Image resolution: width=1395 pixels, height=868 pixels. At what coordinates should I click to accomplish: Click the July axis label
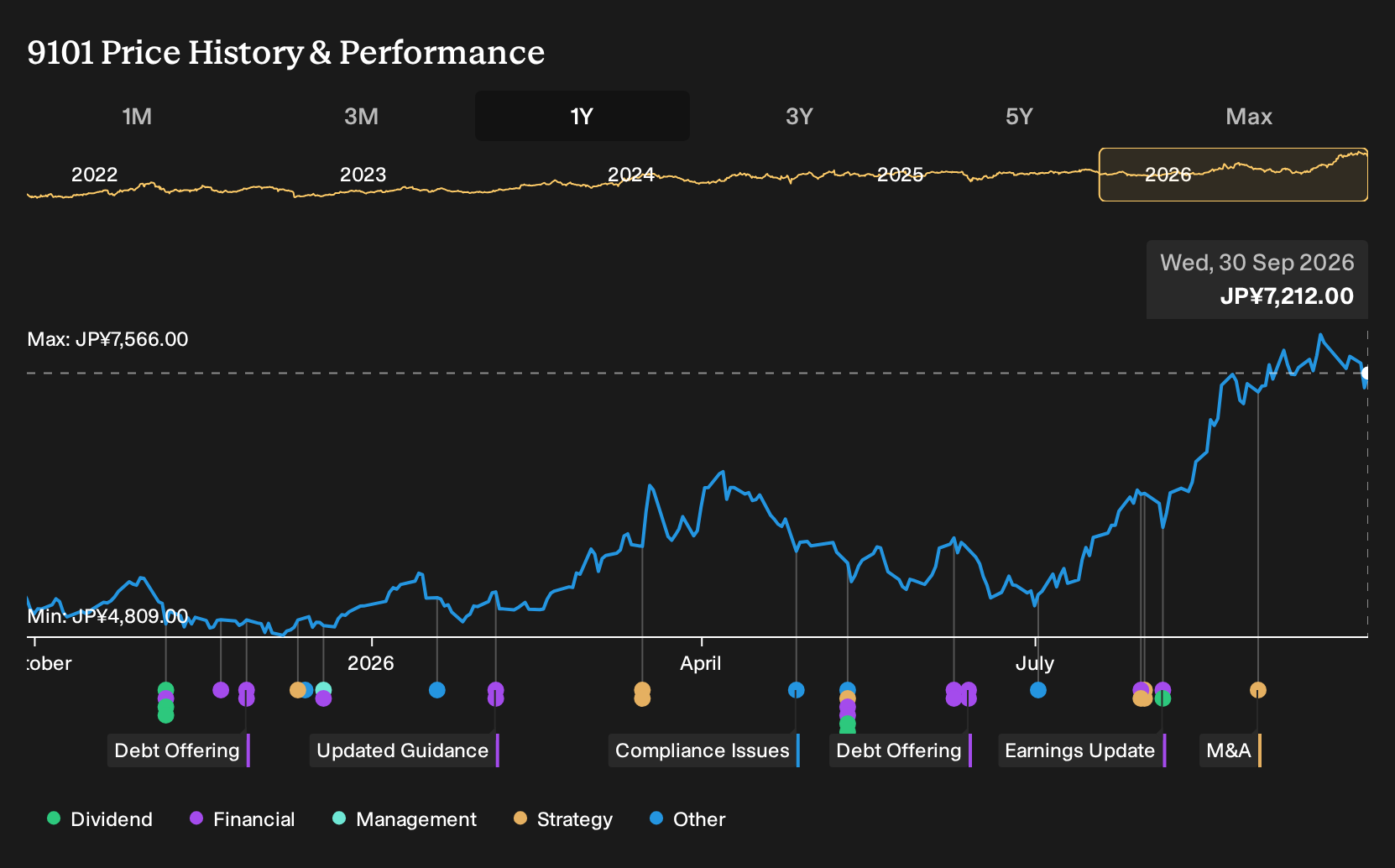click(x=1035, y=663)
